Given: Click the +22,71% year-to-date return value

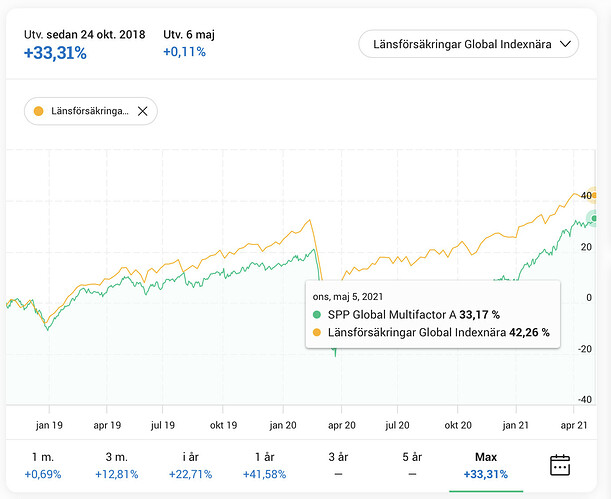Looking at the screenshot, I should [x=191, y=474].
